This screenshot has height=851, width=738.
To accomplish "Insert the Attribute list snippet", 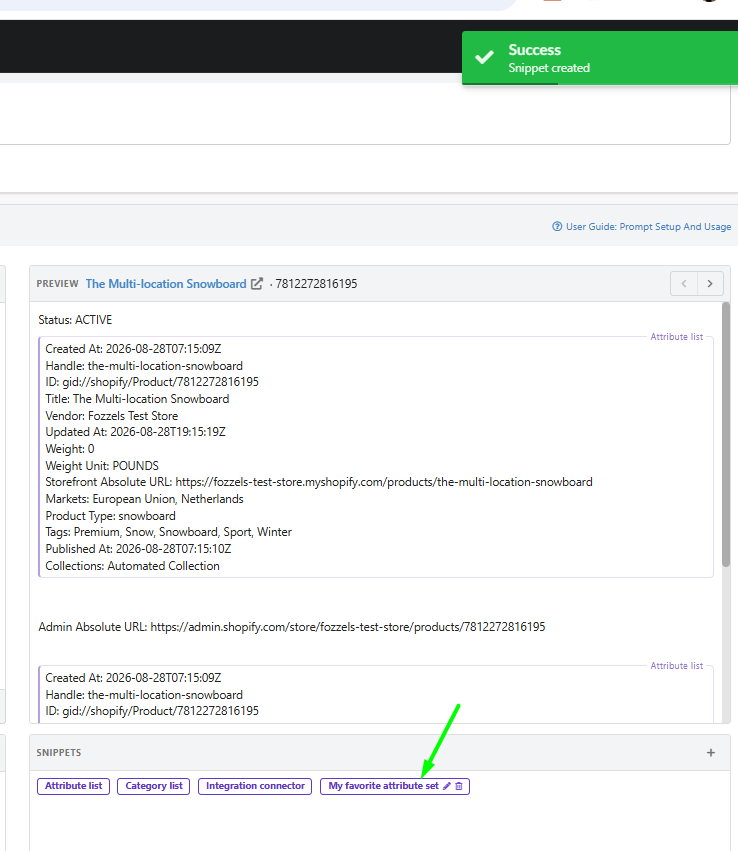I will [x=73, y=786].
